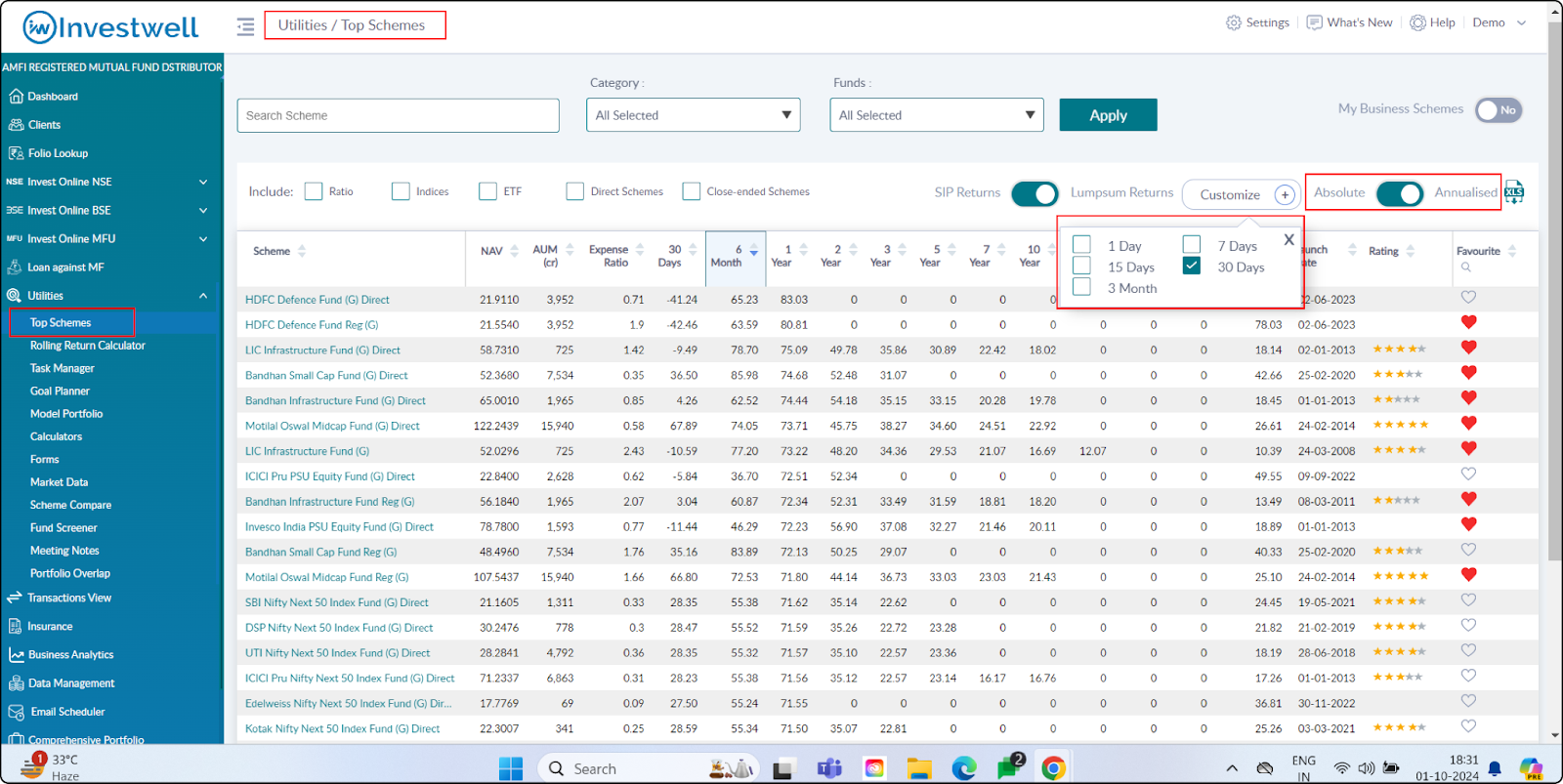Viewport: 1563px width, 784px height.
Task: Toggle My Business Schemes switch
Action: 1499,110
